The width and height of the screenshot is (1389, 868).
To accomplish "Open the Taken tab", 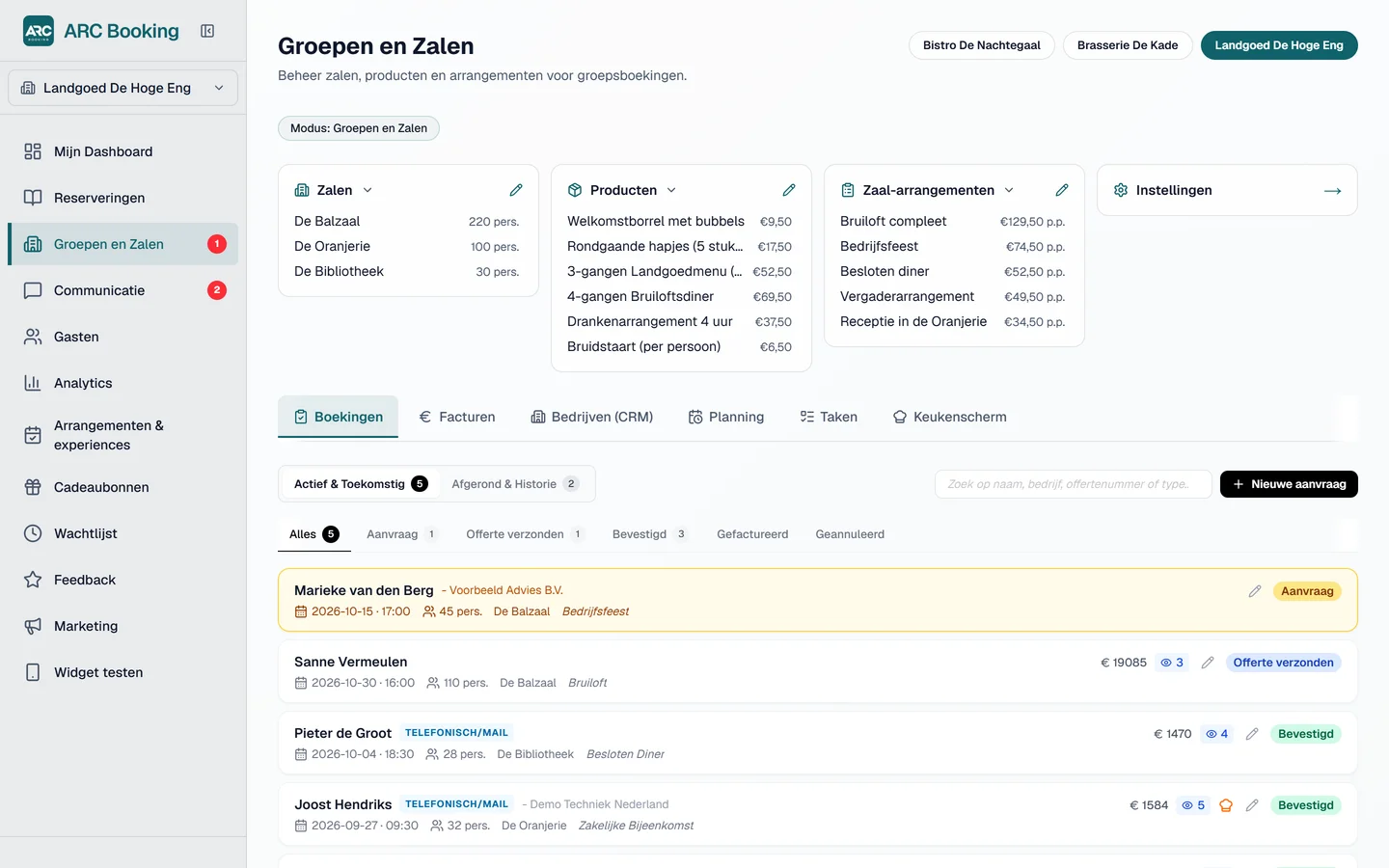I will coord(829,417).
